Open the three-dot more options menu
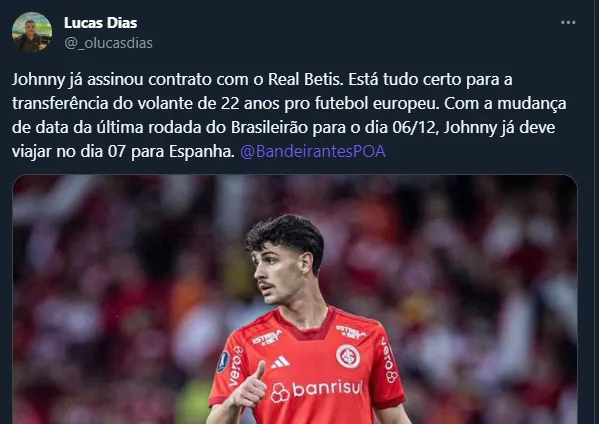 coord(568,23)
